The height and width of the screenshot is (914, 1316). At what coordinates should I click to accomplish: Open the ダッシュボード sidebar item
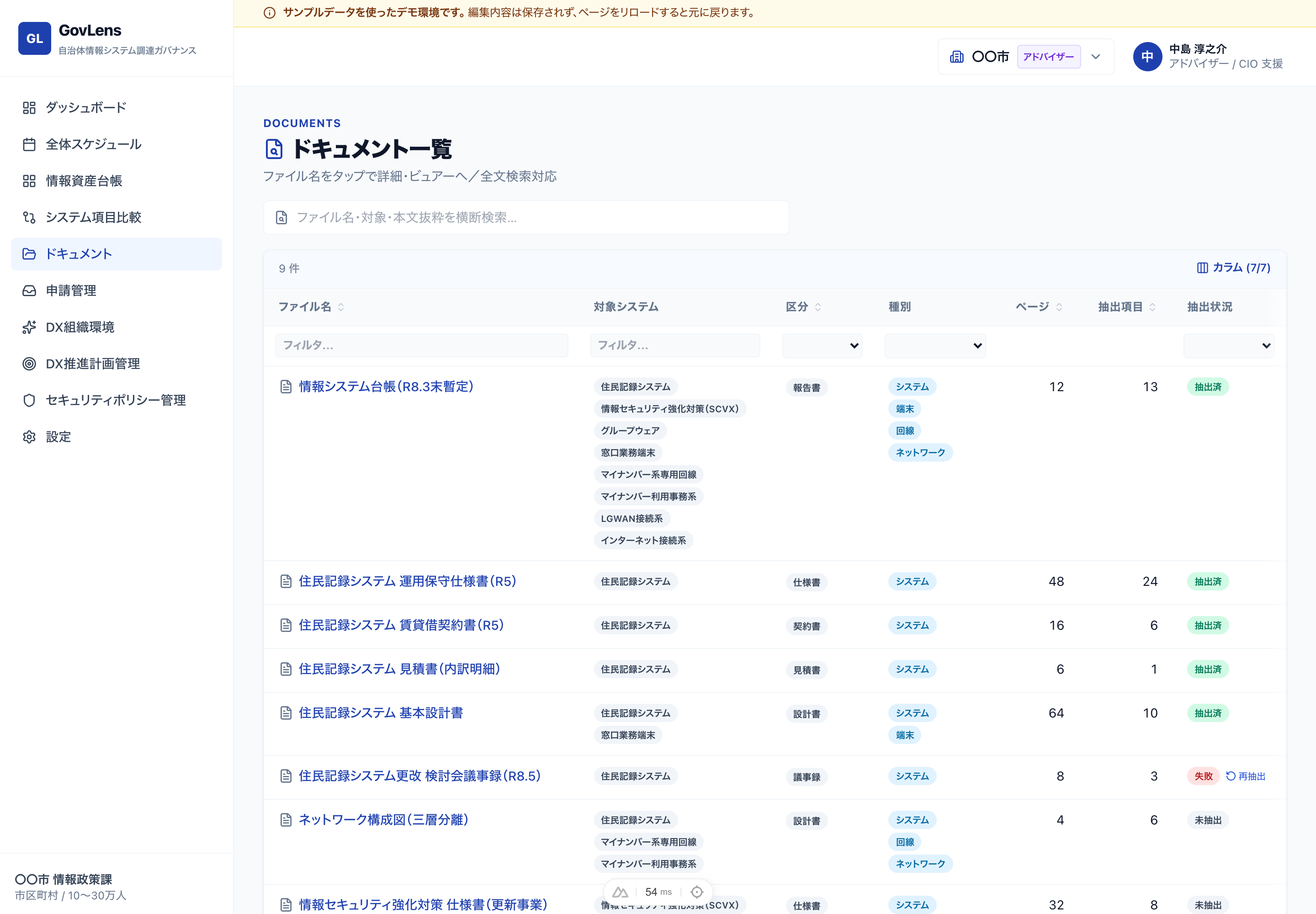click(x=116, y=108)
